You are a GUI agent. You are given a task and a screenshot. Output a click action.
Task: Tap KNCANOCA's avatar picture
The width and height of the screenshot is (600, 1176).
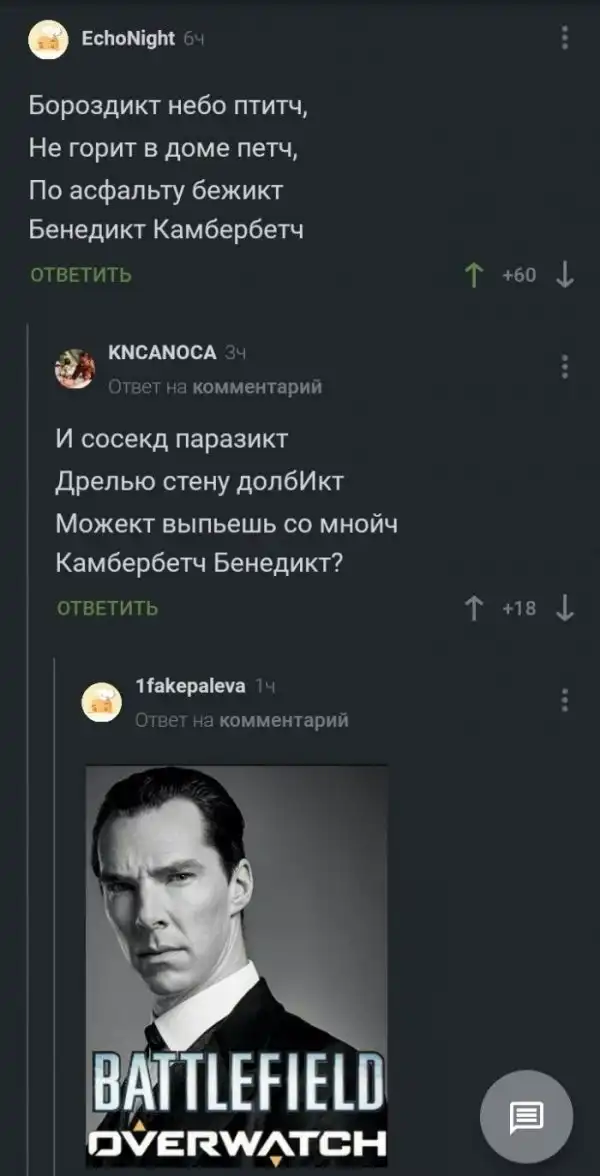[75, 368]
